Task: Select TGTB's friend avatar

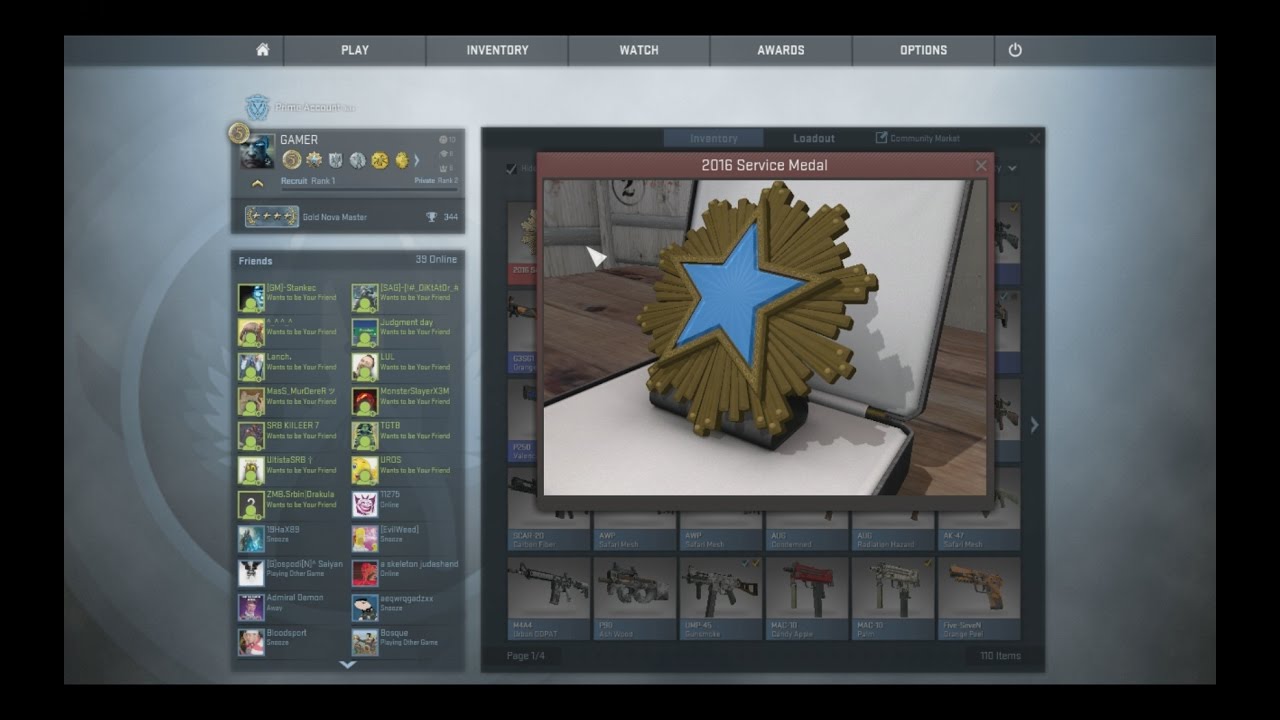Action: coord(365,436)
